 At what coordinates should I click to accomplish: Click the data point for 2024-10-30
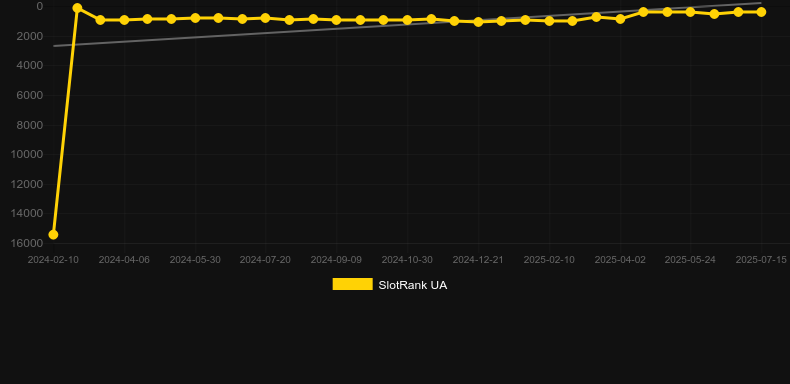click(x=407, y=20)
